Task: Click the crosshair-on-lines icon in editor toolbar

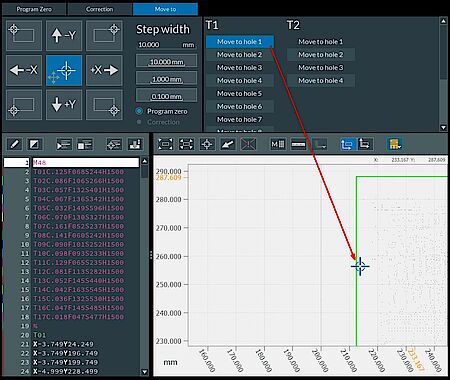Action: (x=114, y=144)
